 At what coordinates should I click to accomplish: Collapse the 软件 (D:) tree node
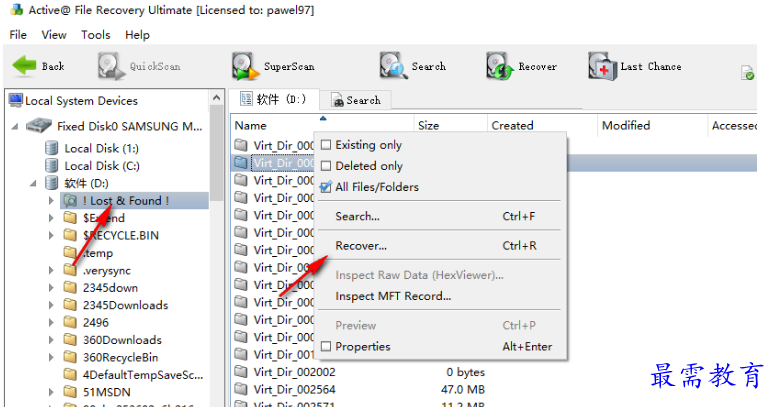(33, 184)
